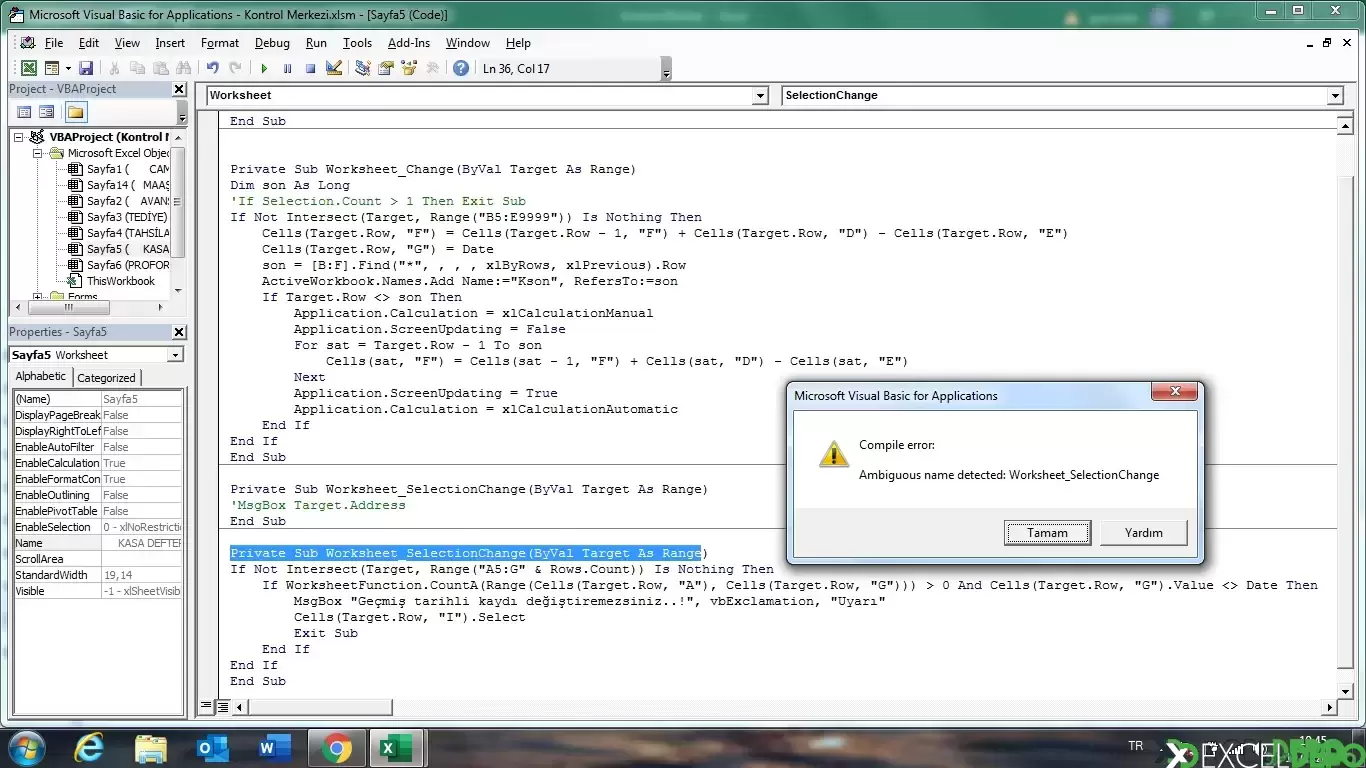Open Properties Window toolbar icon
The image size is (1366, 768).
(385, 68)
